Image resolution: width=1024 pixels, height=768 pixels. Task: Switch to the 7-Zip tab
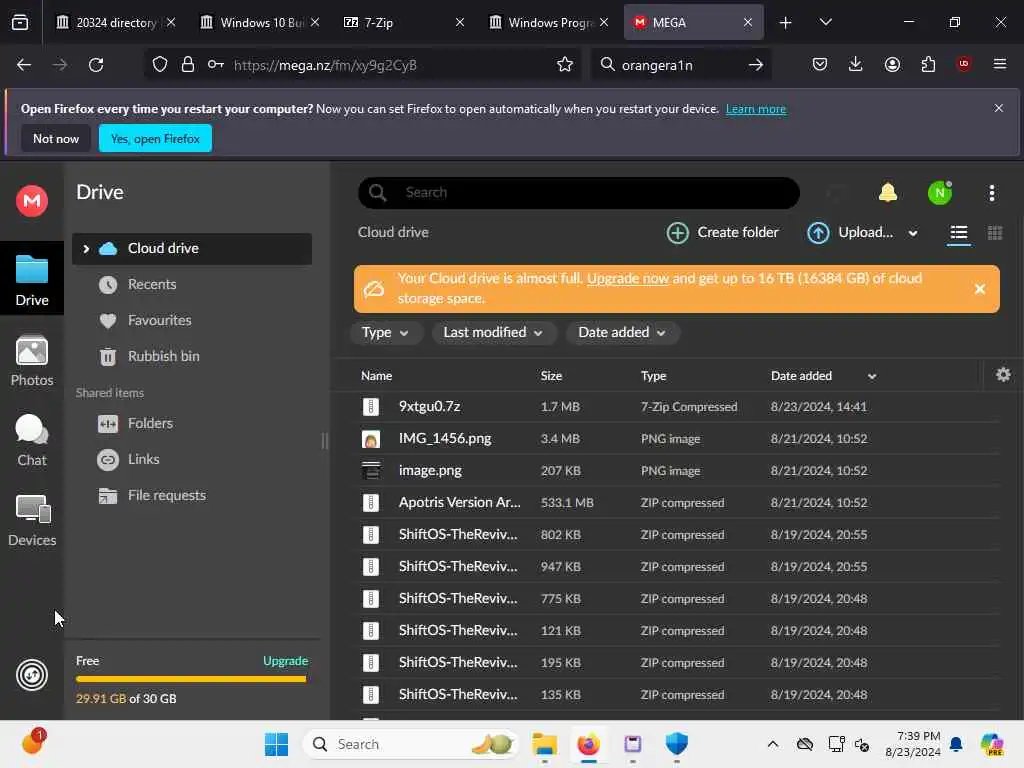click(x=405, y=22)
